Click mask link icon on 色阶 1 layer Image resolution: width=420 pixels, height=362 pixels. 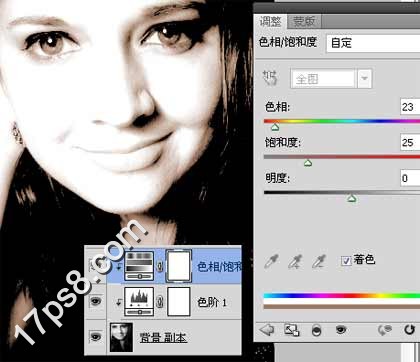pyautogui.click(x=160, y=302)
